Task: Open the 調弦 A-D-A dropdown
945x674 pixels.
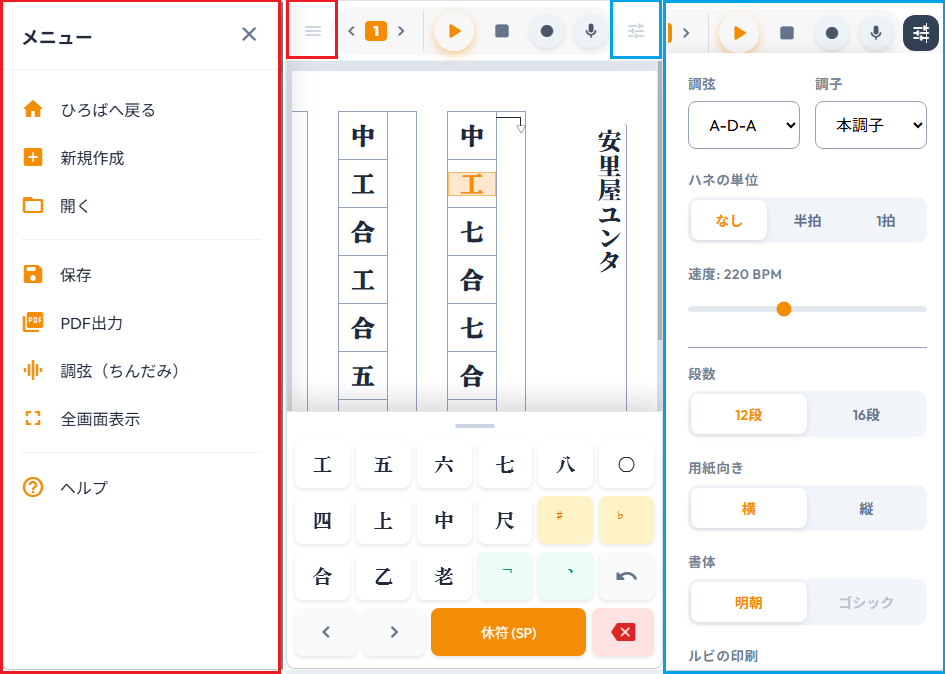Action: click(x=744, y=125)
